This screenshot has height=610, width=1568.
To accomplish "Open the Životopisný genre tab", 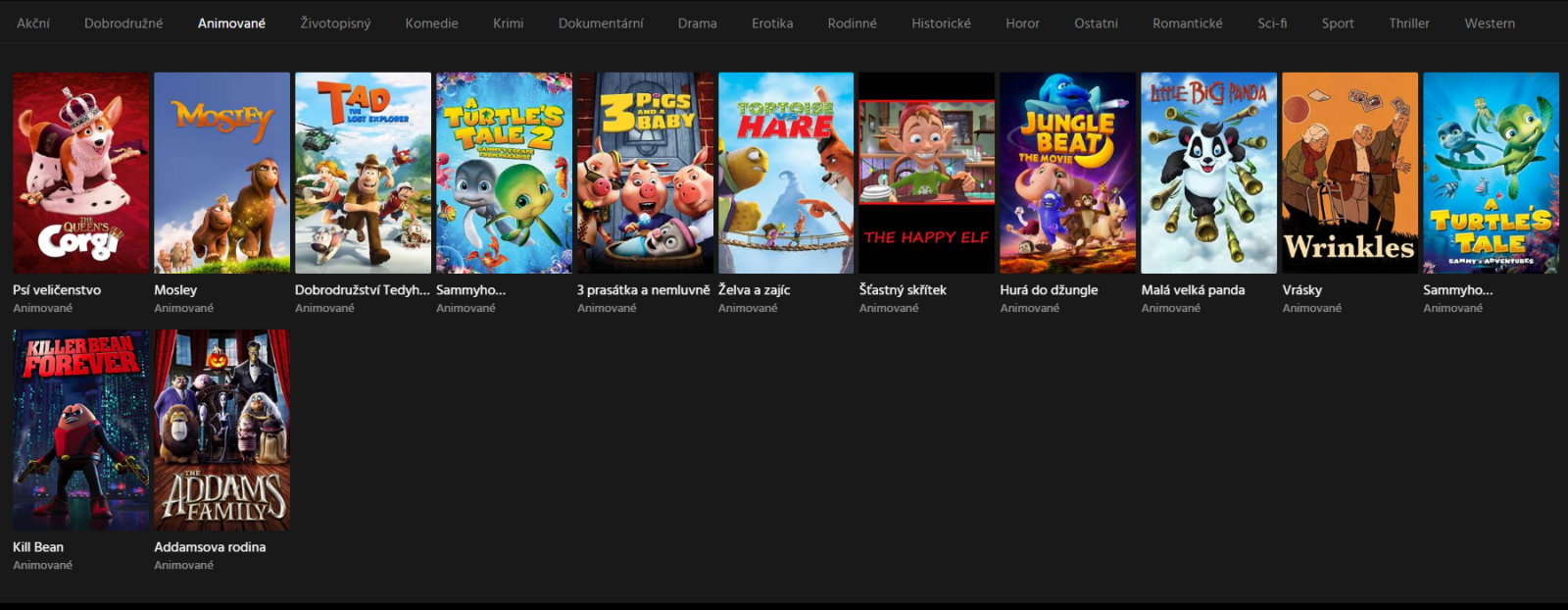I will coord(335,23).
